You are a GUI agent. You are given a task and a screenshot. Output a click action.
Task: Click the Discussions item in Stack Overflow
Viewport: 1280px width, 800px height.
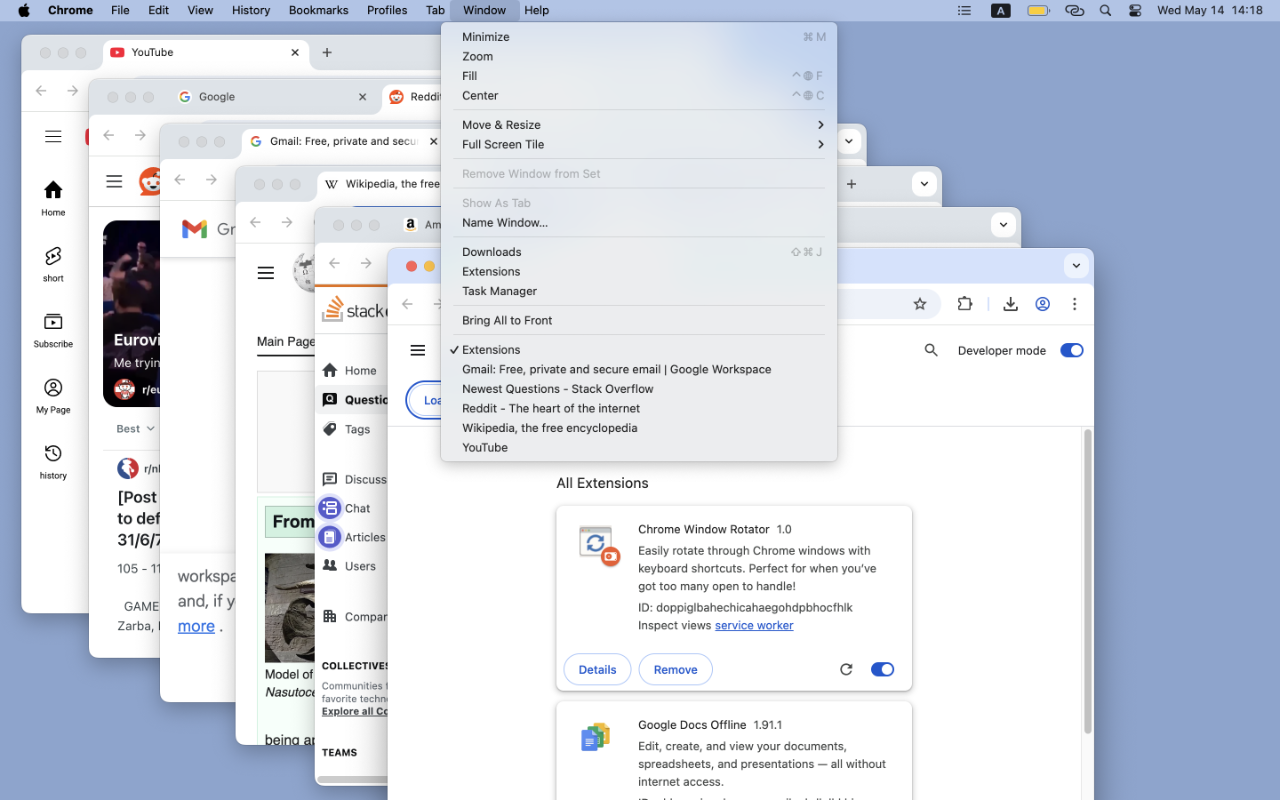353,479
